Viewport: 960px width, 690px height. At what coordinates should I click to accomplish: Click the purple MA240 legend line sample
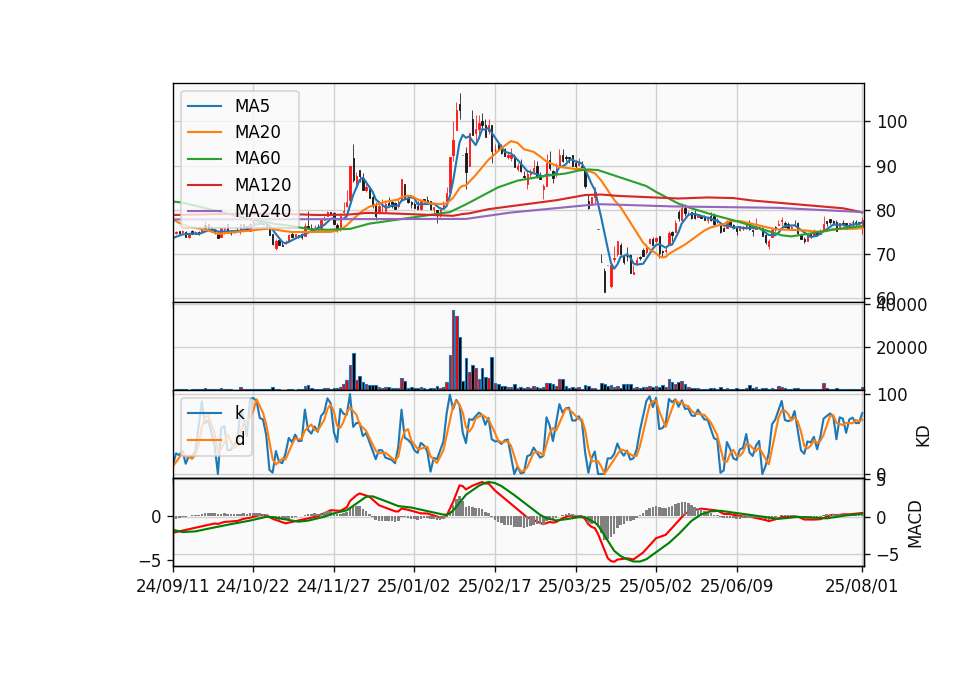204,211
